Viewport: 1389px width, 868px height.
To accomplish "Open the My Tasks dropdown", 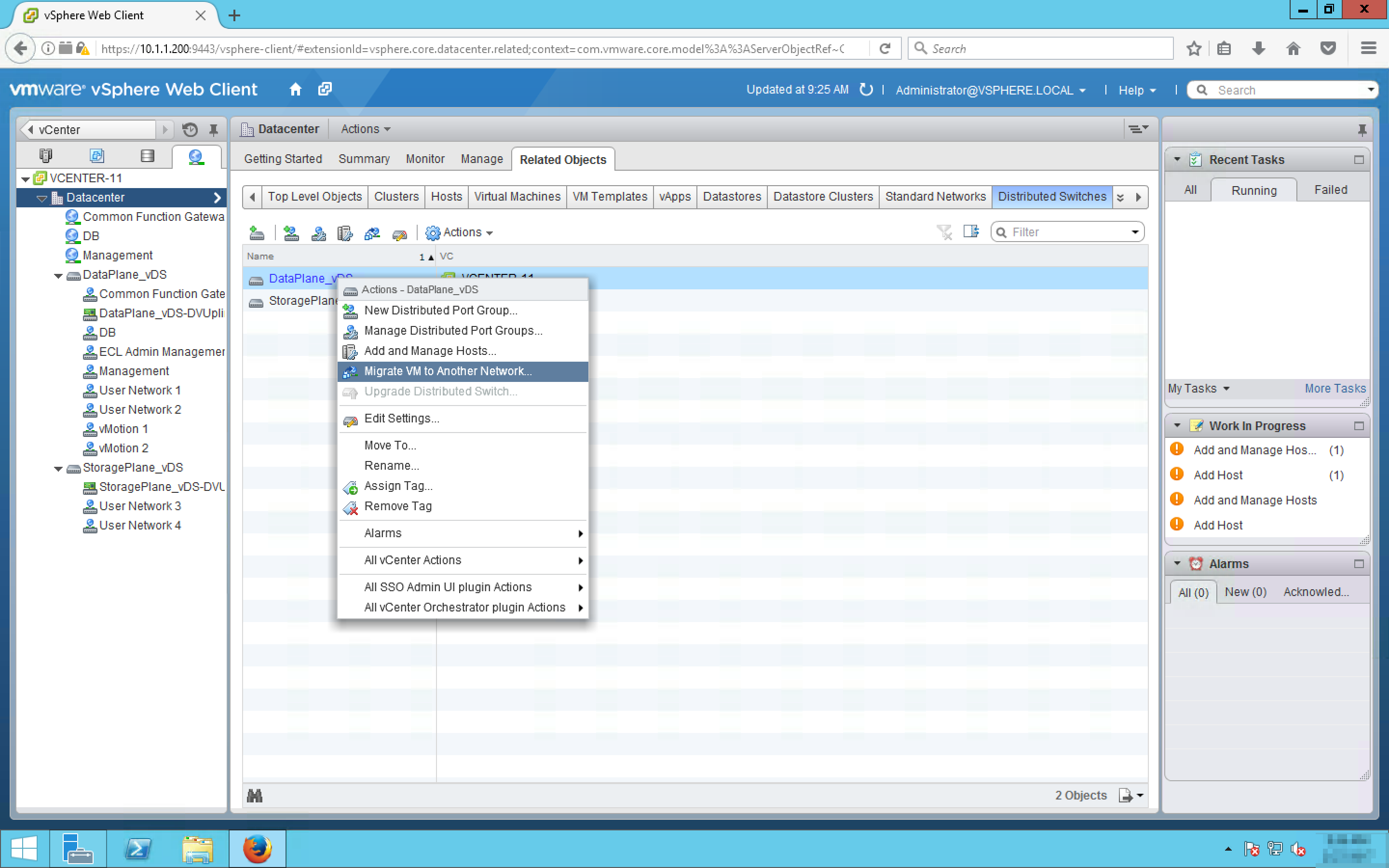I will [1198, 389].
